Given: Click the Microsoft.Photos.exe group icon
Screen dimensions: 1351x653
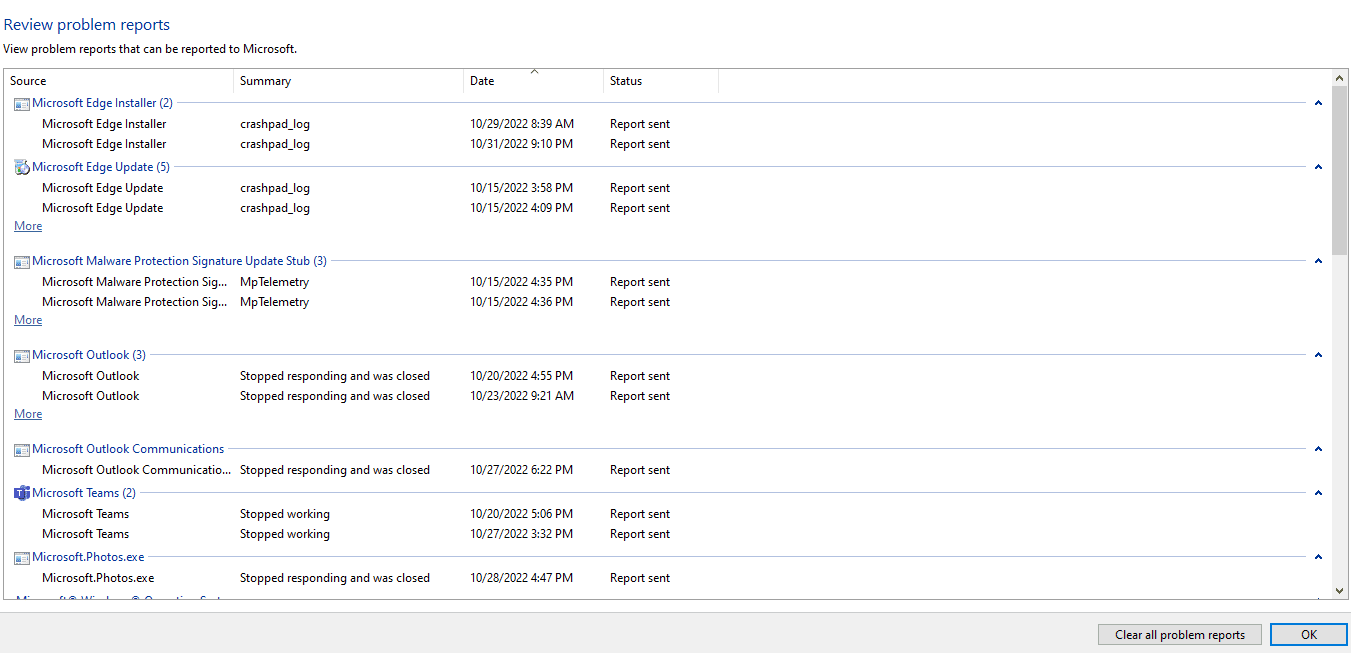Looking at the screenshot, I should click(22, 558).
